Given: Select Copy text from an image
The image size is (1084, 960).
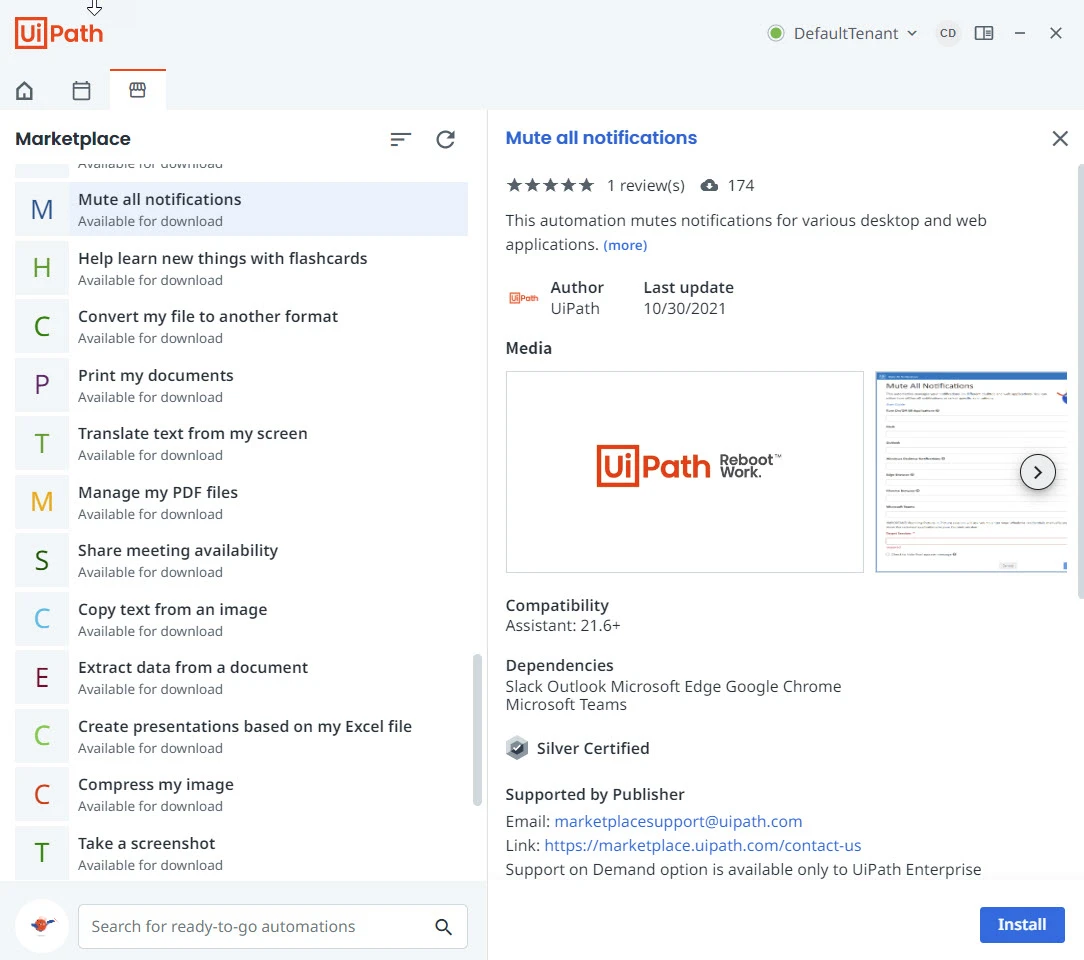Looking at the screenshot, I should tap(241, 619).
